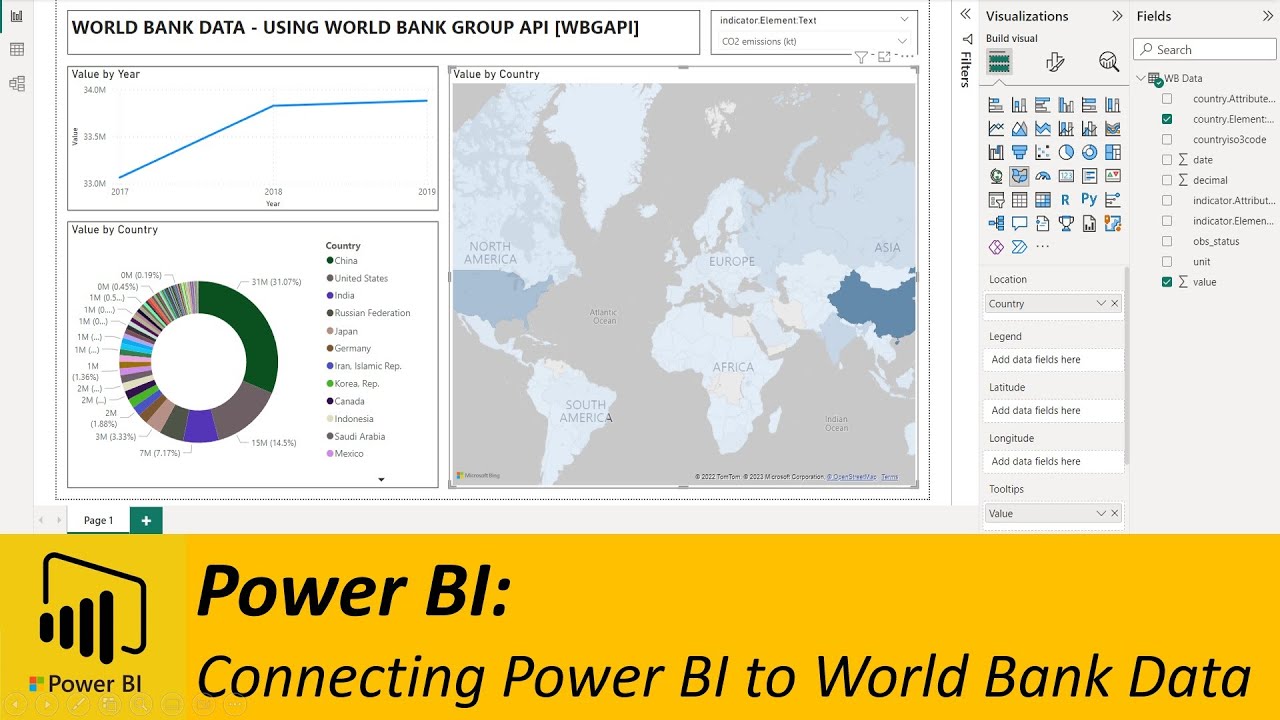Open Country field dropdown in Location well
Screen dimensions: 1280x720
[1101, 304]
